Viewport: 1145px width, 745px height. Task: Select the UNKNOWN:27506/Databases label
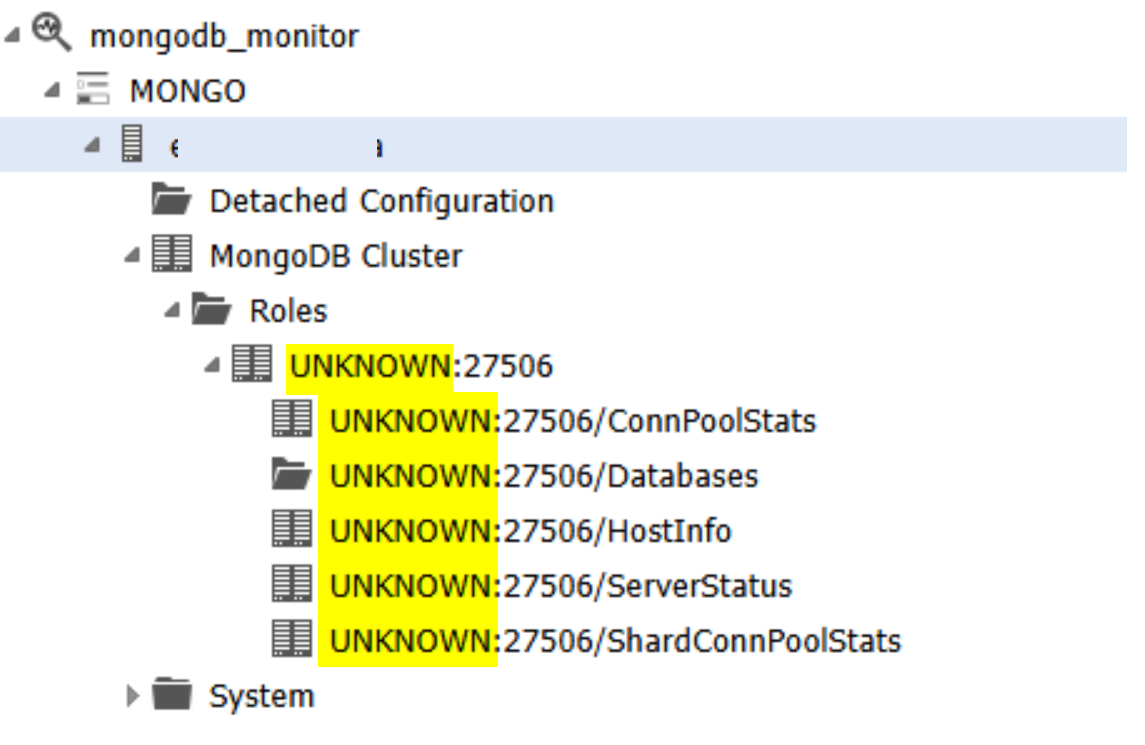click(x=544, y=476)
